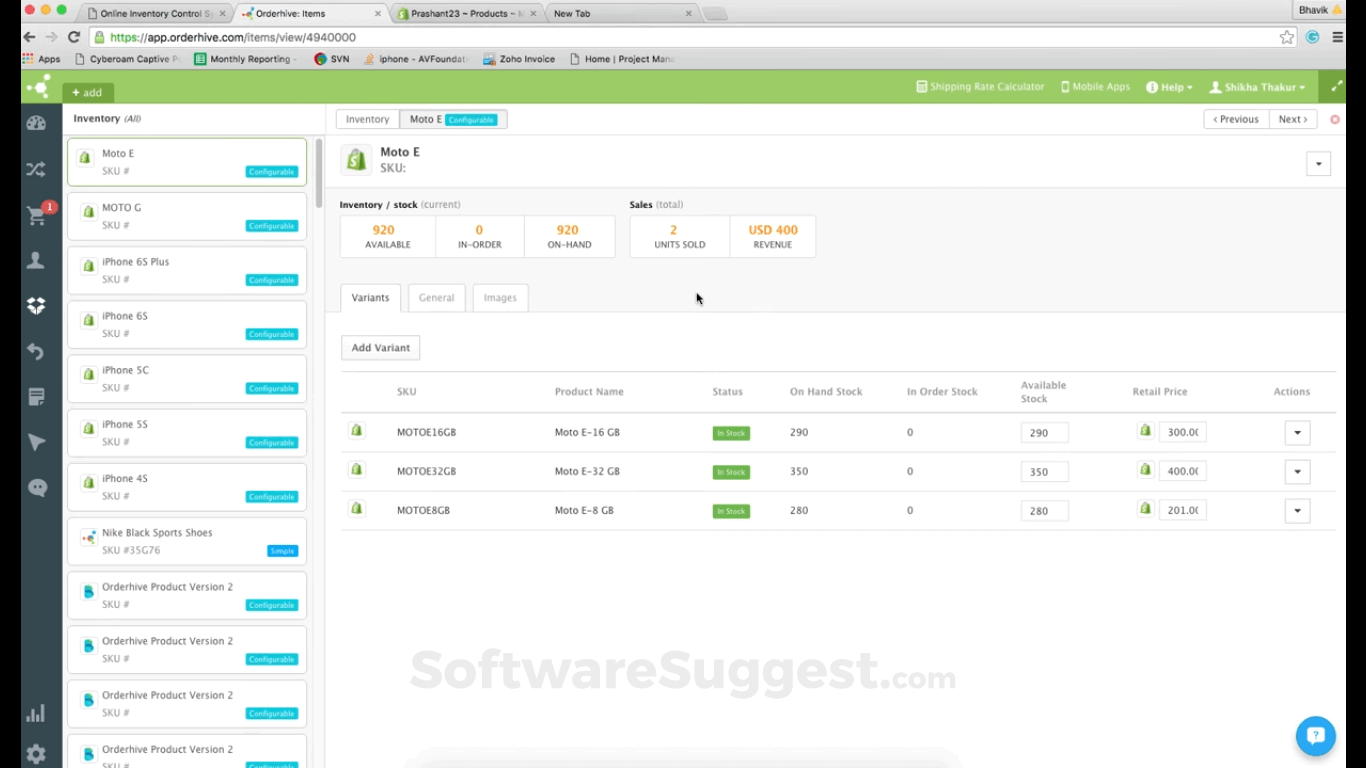Open the Chrome hamburger menu
The image size is (1366, 768).
(x=1337, y=37)
